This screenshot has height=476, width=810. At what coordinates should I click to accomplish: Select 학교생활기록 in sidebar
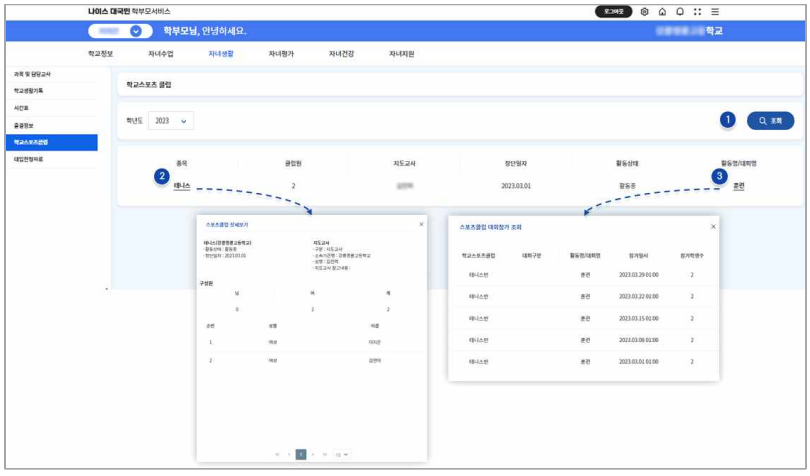(x=51, y=90)
